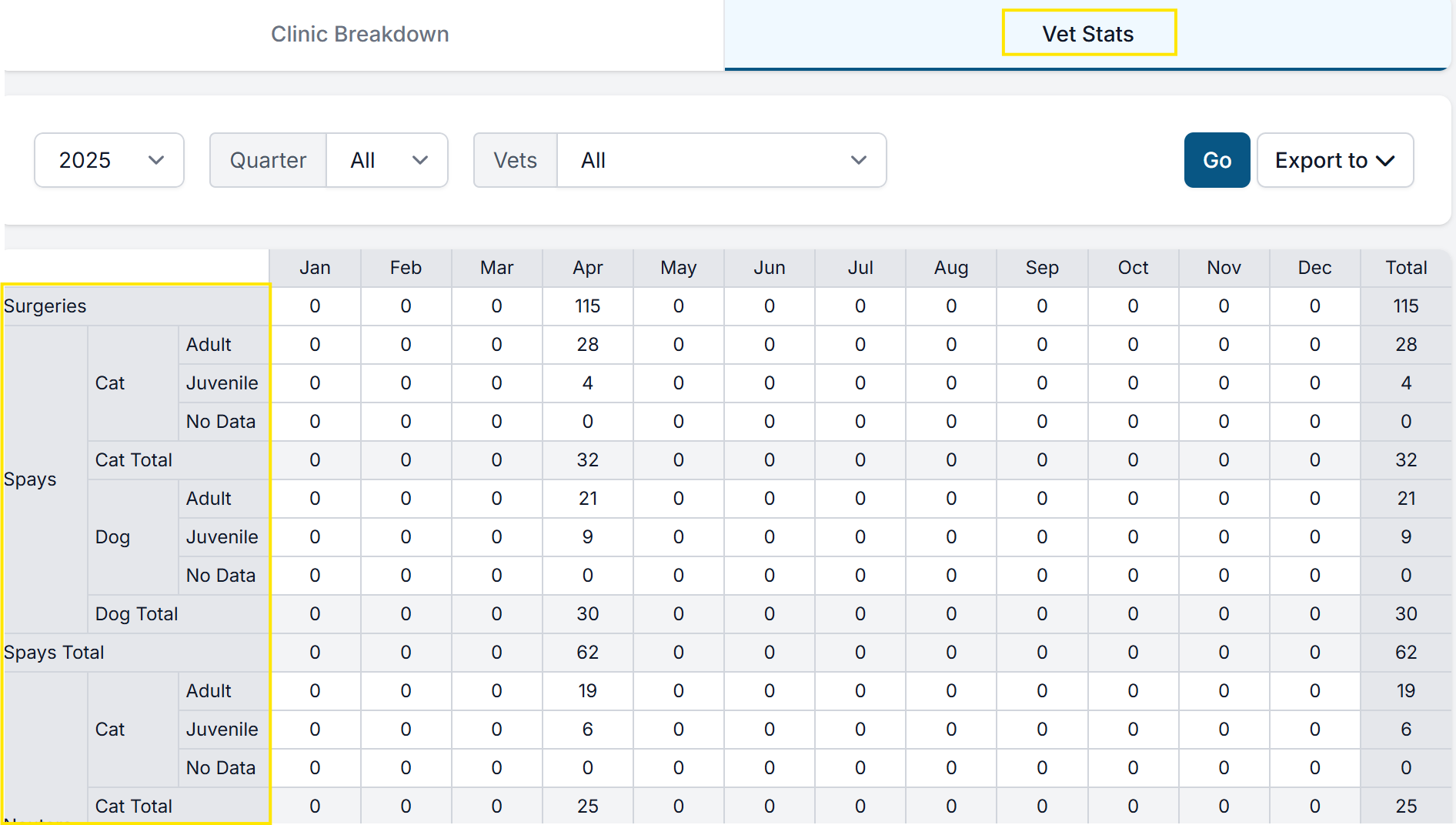Image resolution: width=1456 pixels, height=825 pixels.
Task: Click the Quarter filter label
Action: [268, 160]
